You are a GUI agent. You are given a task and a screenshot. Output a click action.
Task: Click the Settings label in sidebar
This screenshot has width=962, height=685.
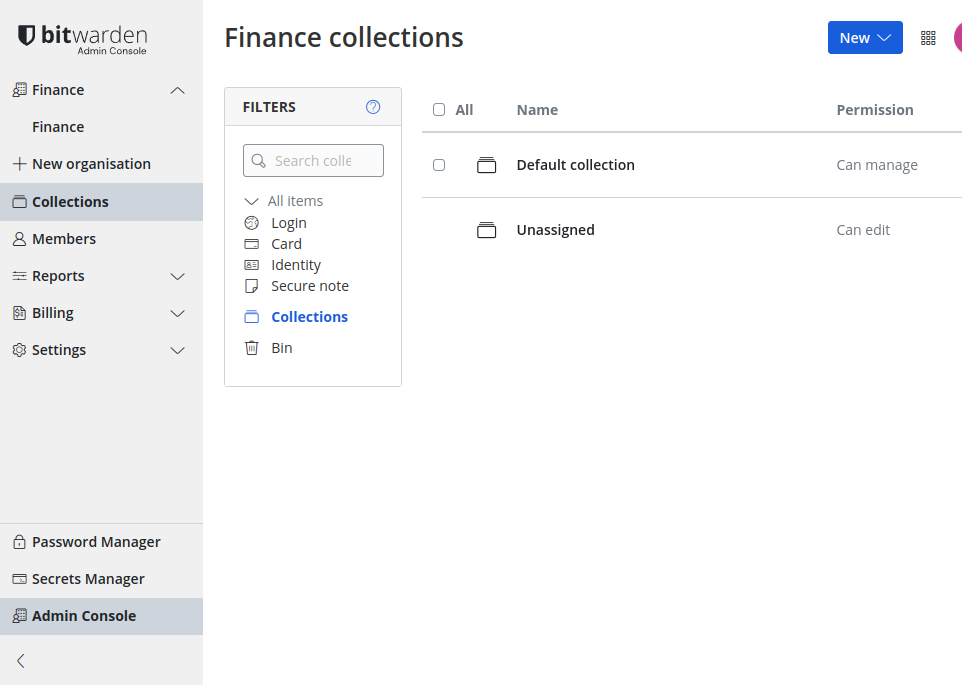(59, 350)
